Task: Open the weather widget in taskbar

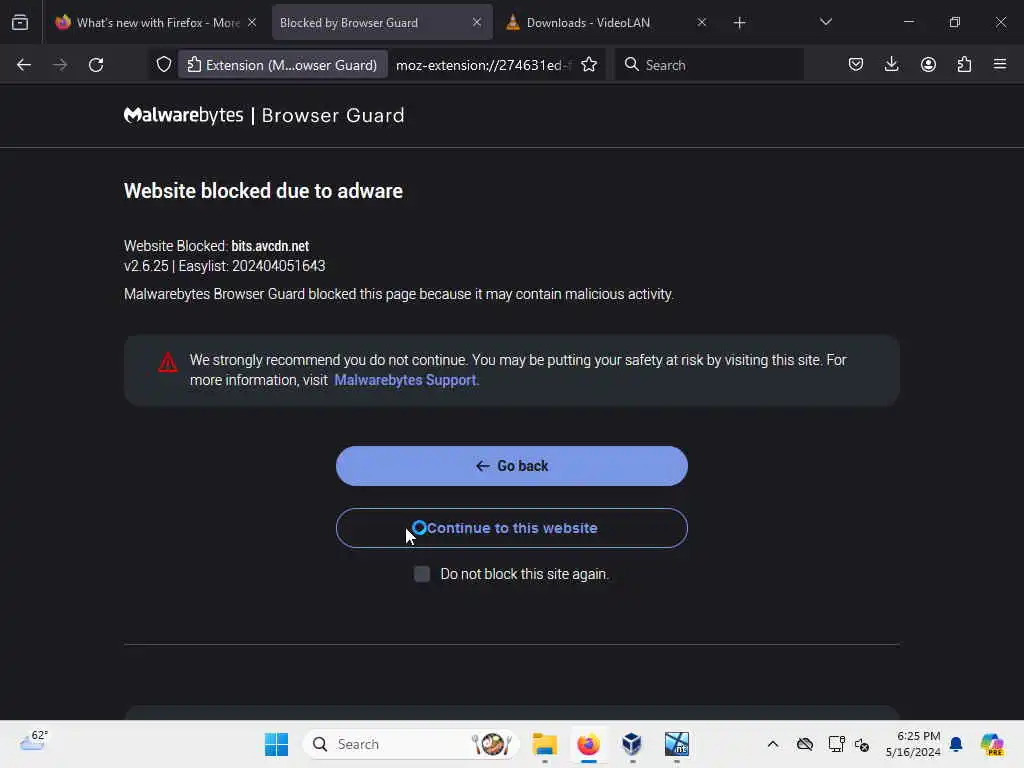Action: coord(34,741)
